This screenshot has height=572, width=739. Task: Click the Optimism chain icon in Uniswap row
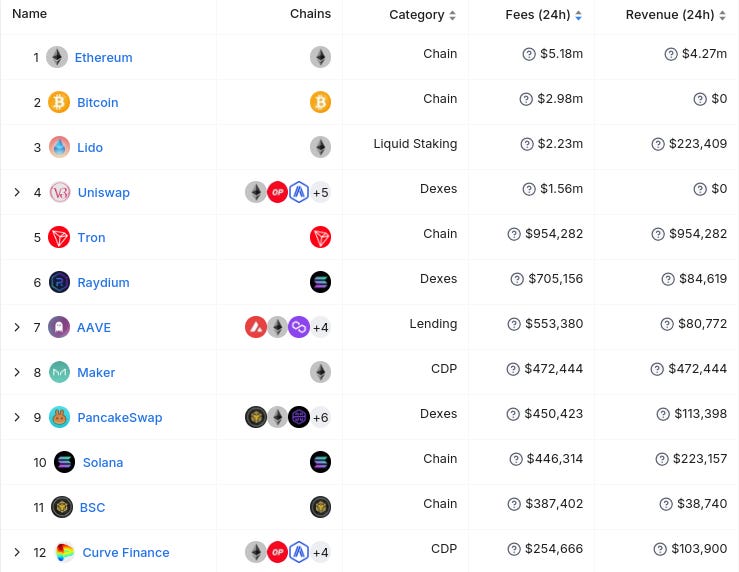coord(277,192)
